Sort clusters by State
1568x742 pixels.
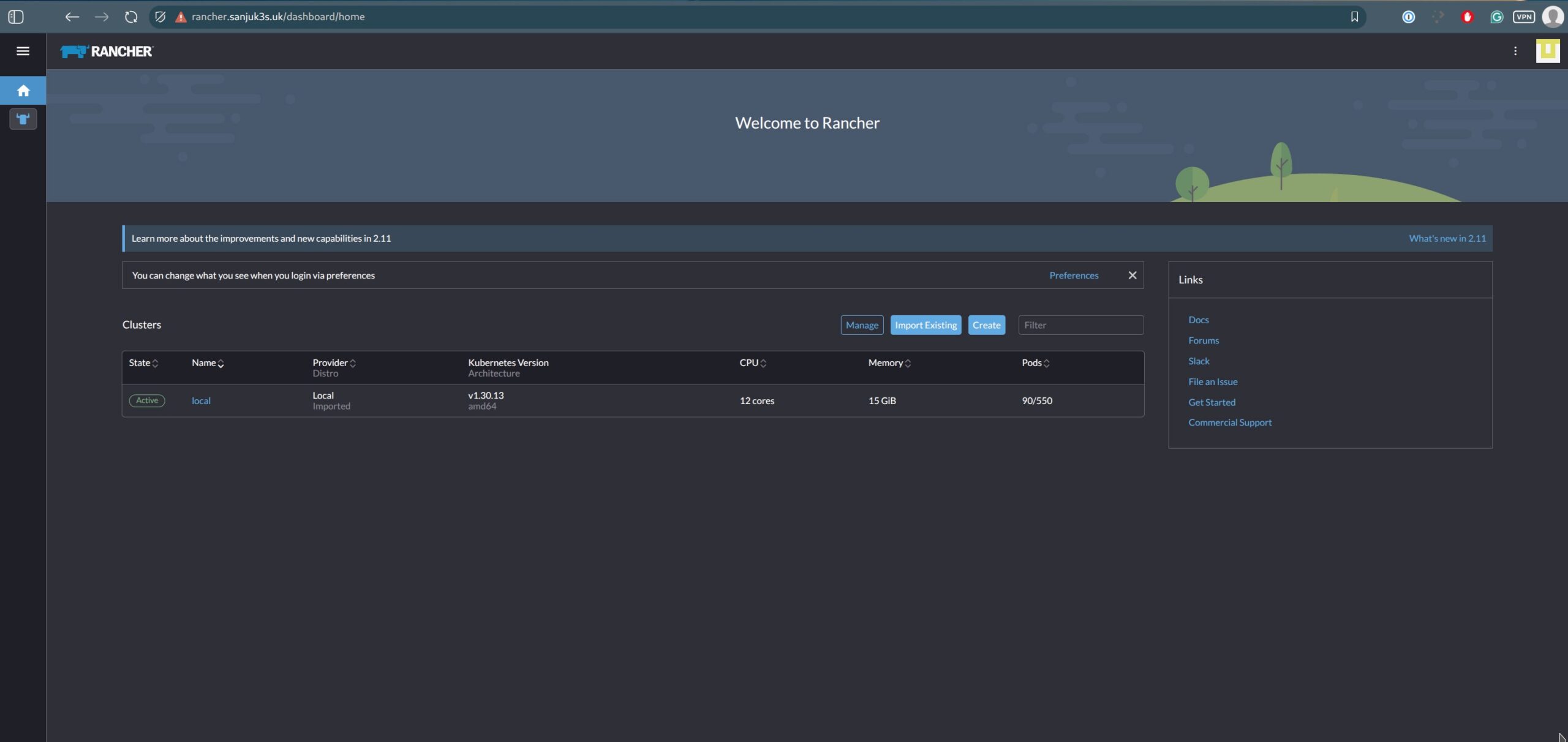143,363
